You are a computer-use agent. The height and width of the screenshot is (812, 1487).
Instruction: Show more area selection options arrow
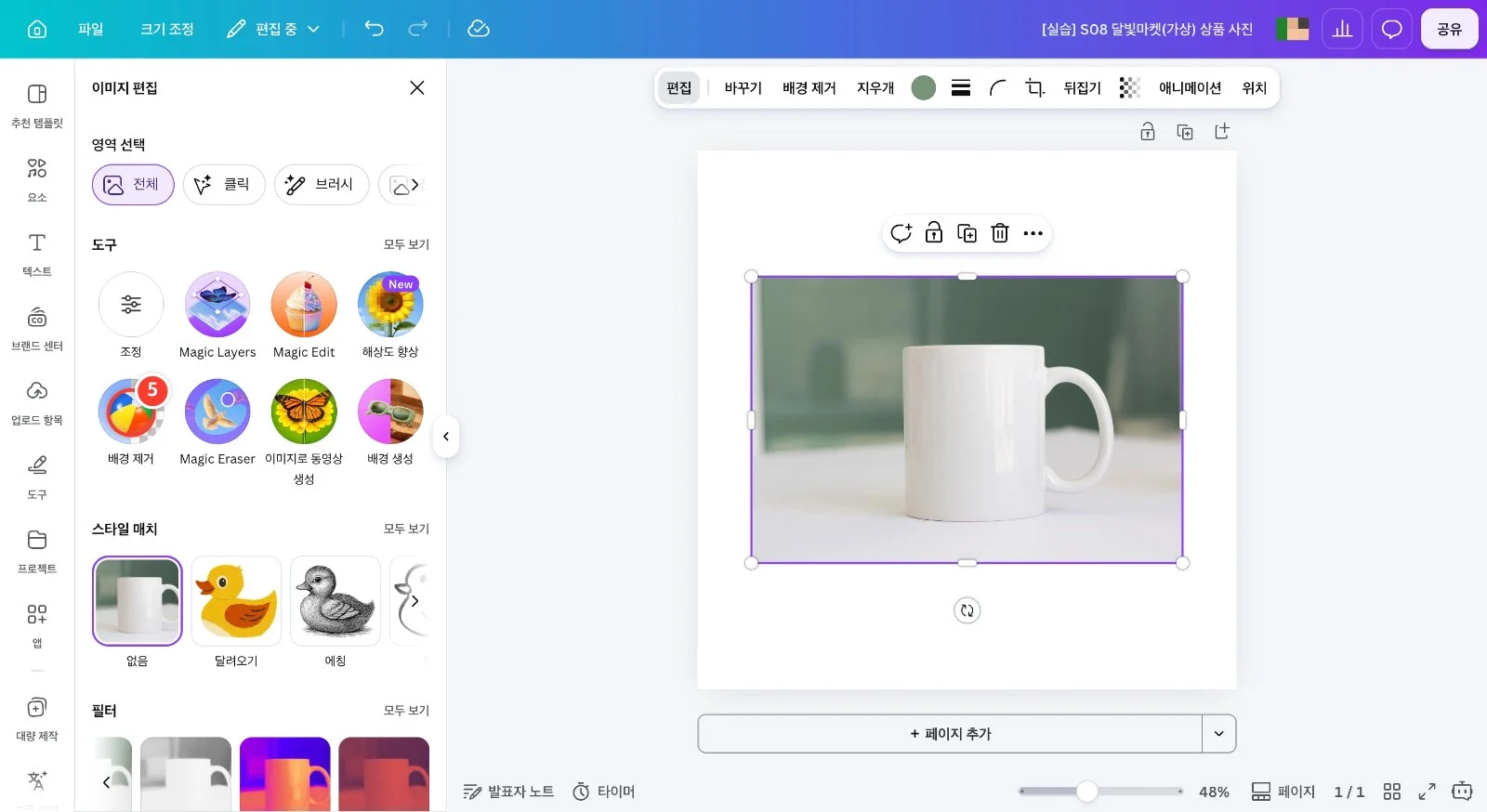click(x=415, y=185)
